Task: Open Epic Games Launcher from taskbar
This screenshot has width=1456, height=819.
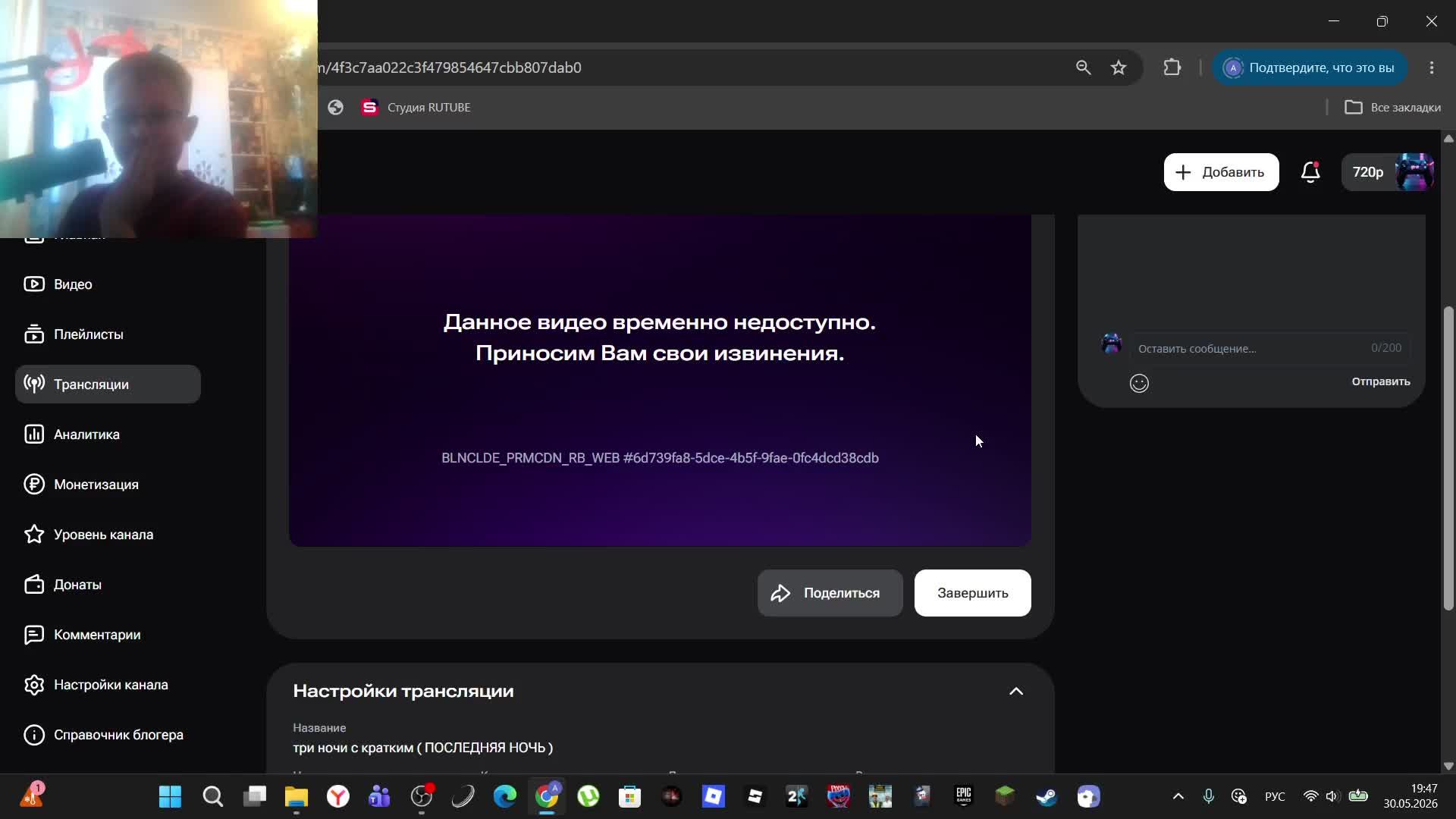Action: (963, 797)
